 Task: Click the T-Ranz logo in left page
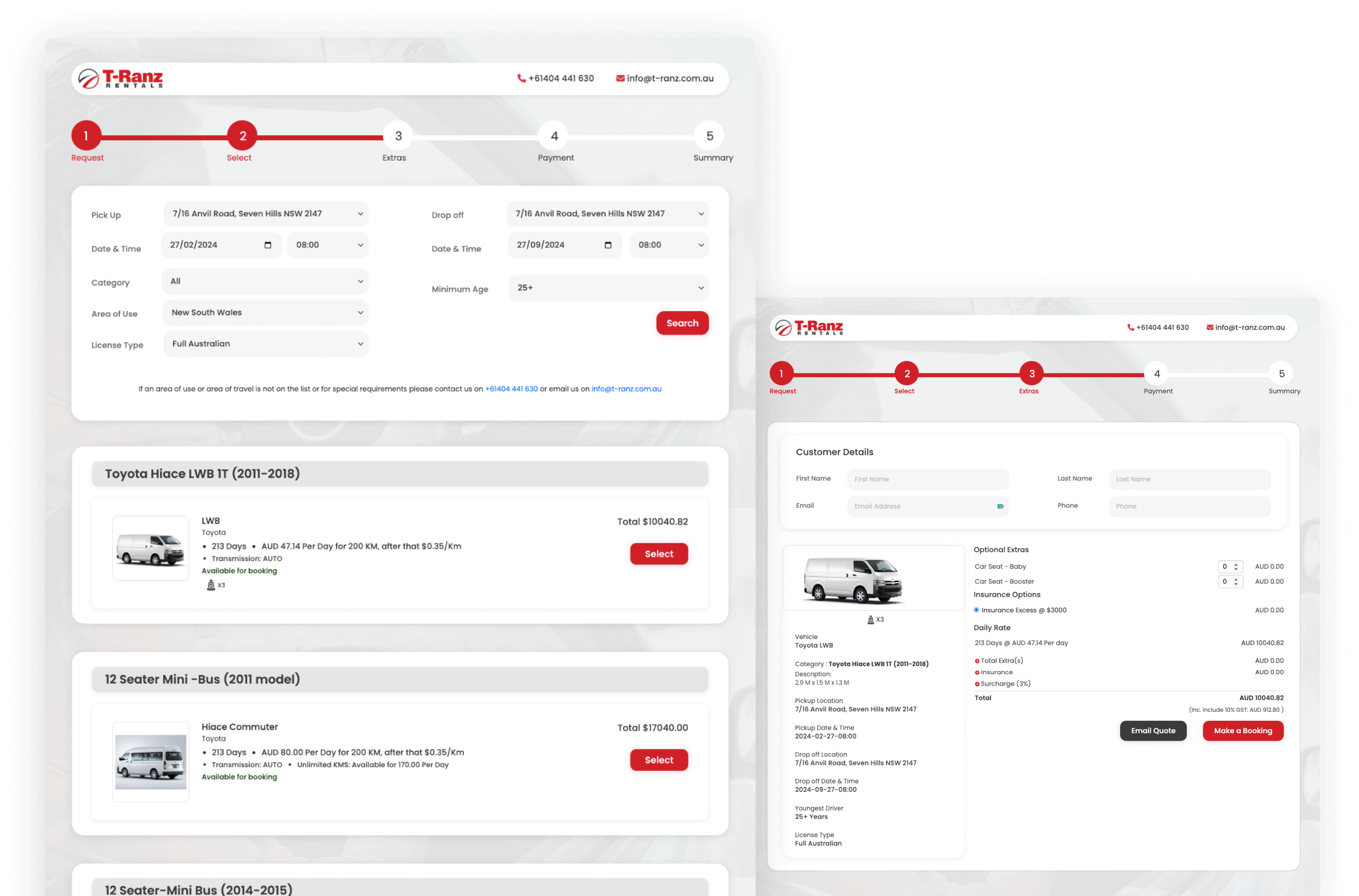[x=120, y=79]
